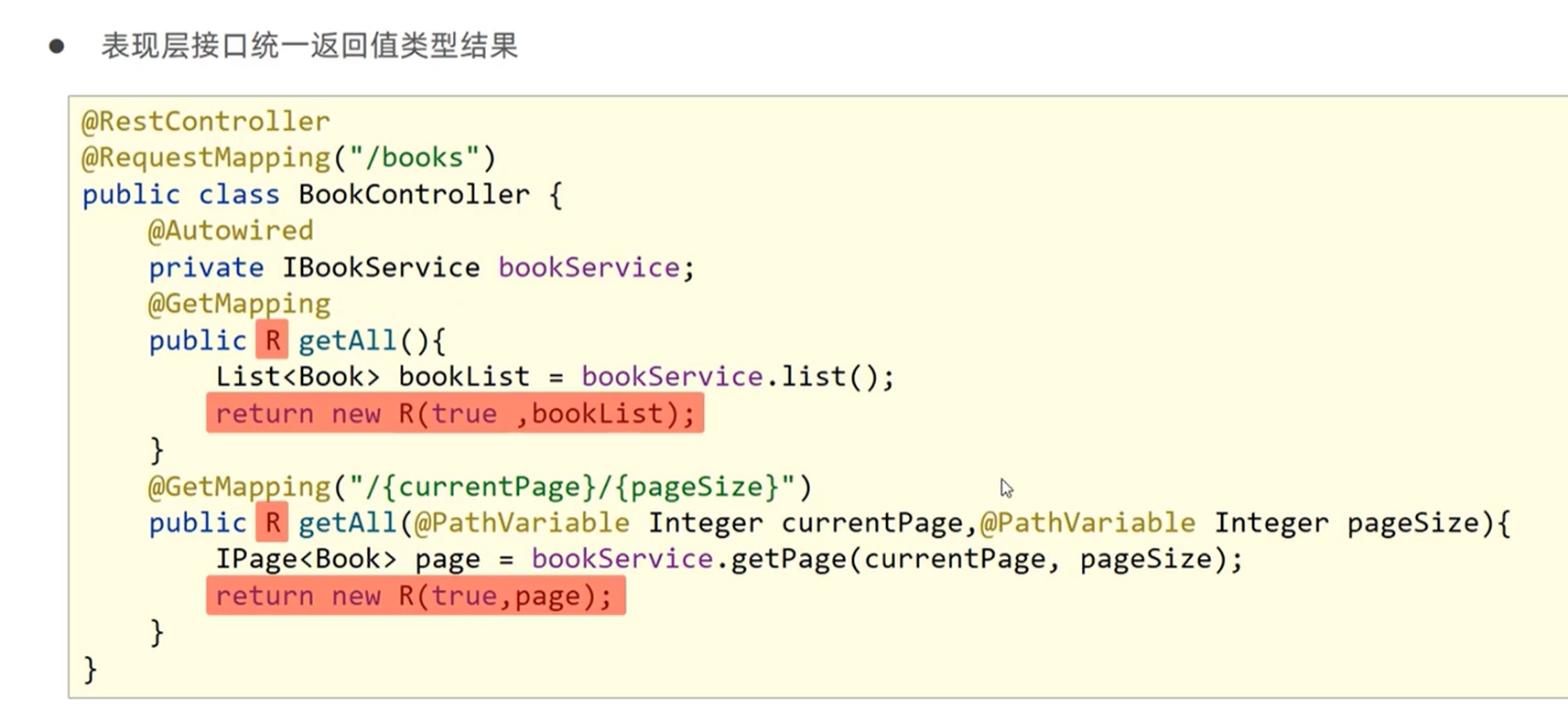The width and height of the screenshot is (1568, 709).
Task: Select the "IPage<Book>" type declaration
Action: [x=306, y=559]
